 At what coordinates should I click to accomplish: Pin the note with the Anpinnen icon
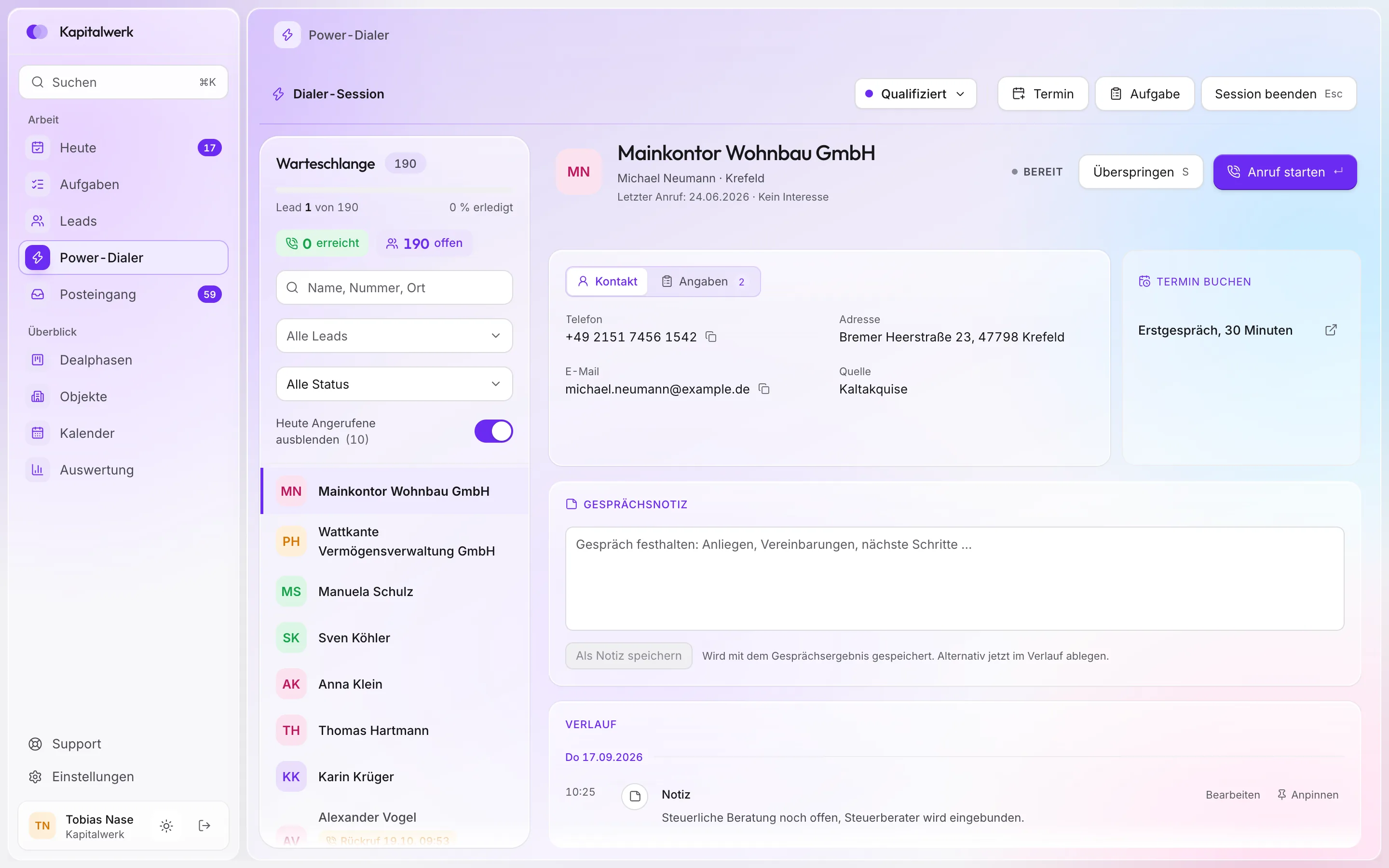[1307, 795]
